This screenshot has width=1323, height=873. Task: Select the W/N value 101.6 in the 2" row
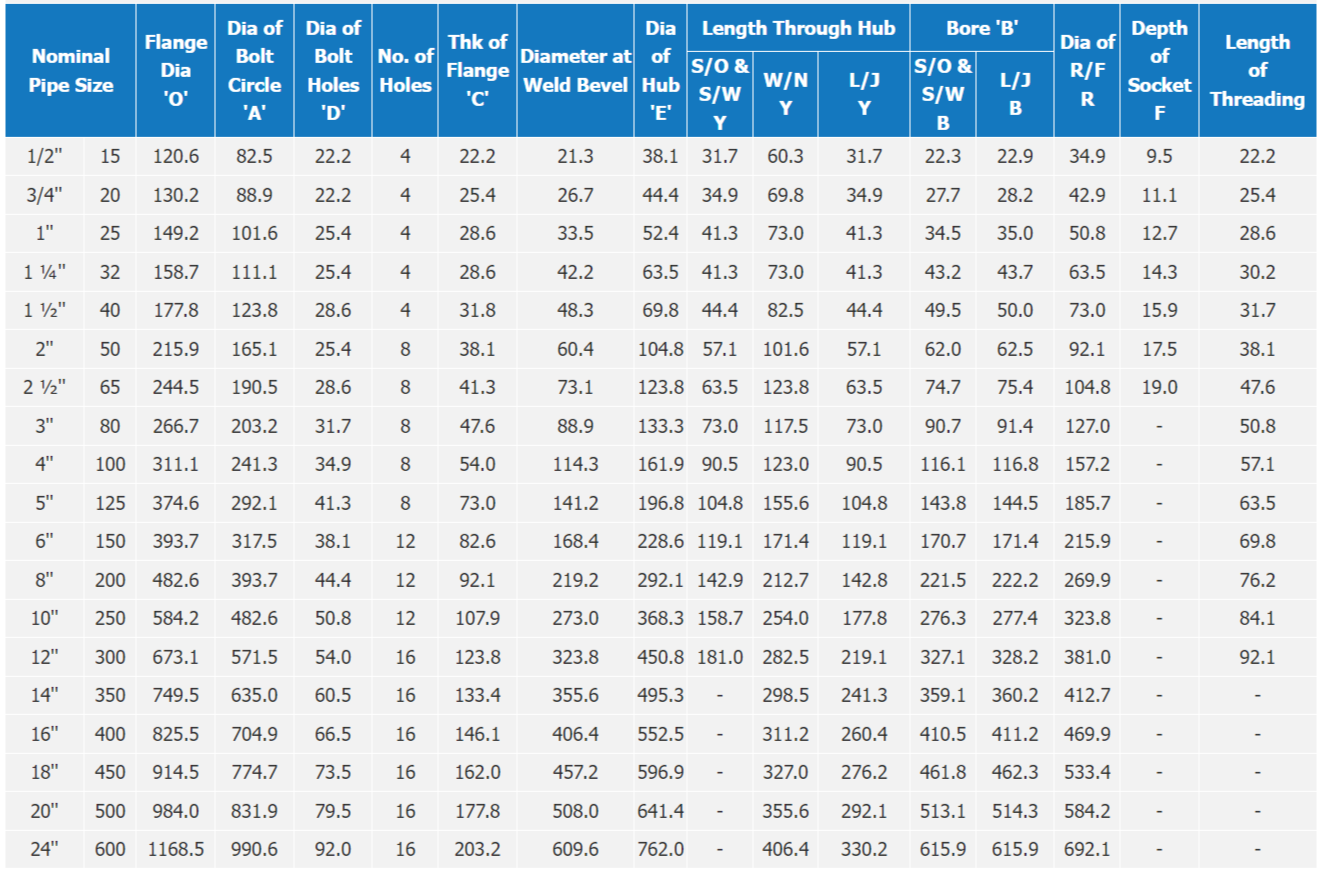click(x=786, y=349)
